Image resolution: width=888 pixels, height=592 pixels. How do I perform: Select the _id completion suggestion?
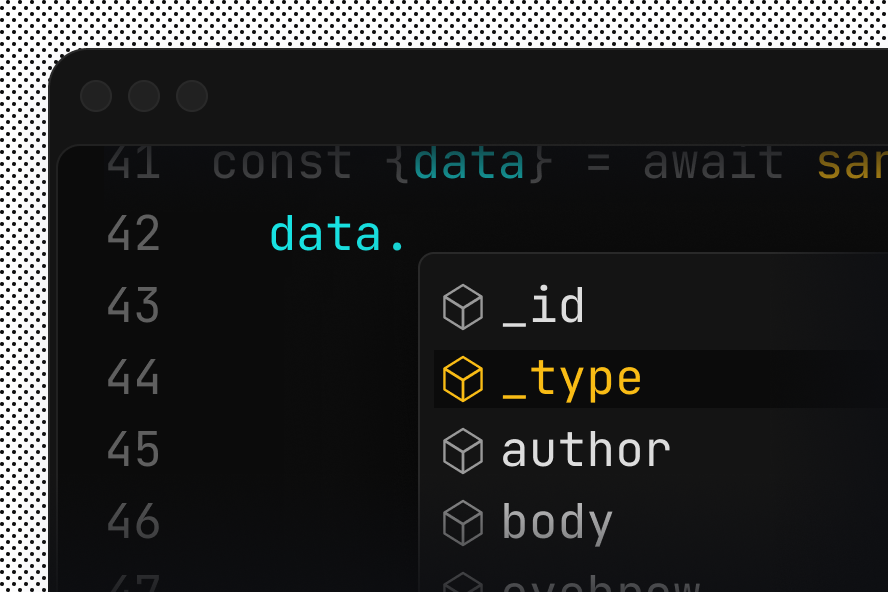click(x=543, y=306)
